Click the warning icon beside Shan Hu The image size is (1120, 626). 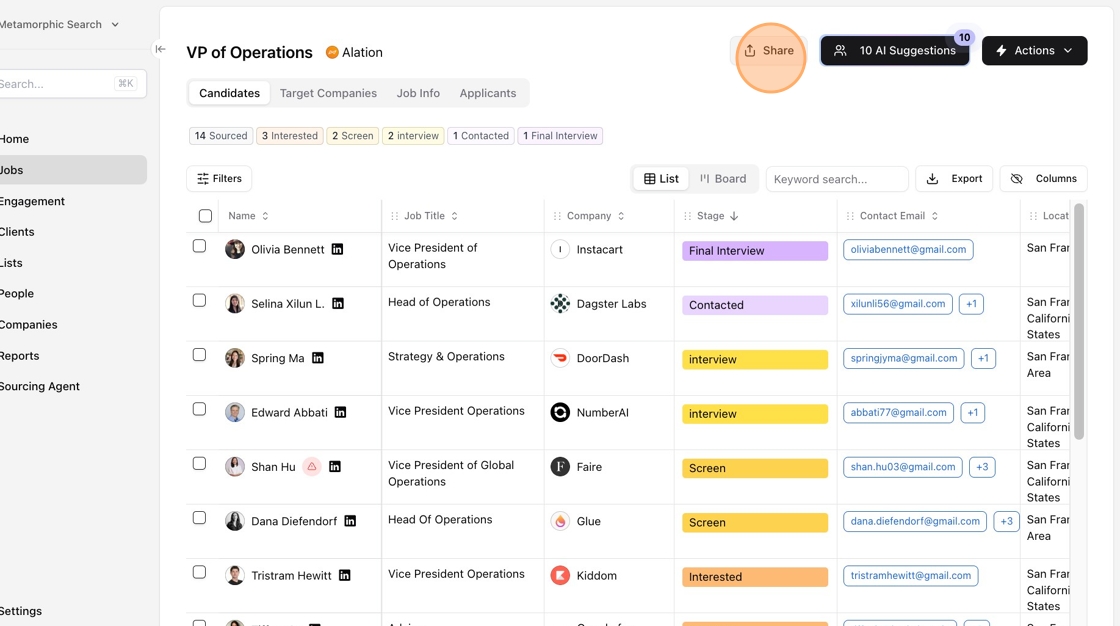311,467
